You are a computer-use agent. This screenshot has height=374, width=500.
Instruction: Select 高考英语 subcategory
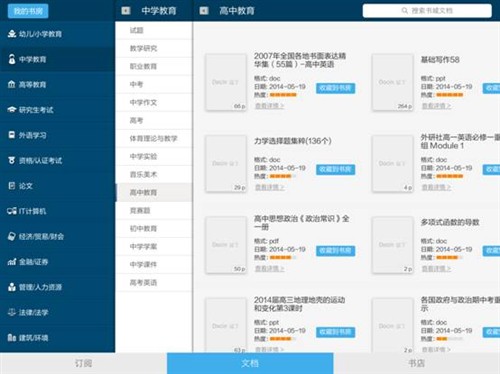click(154, 282)
